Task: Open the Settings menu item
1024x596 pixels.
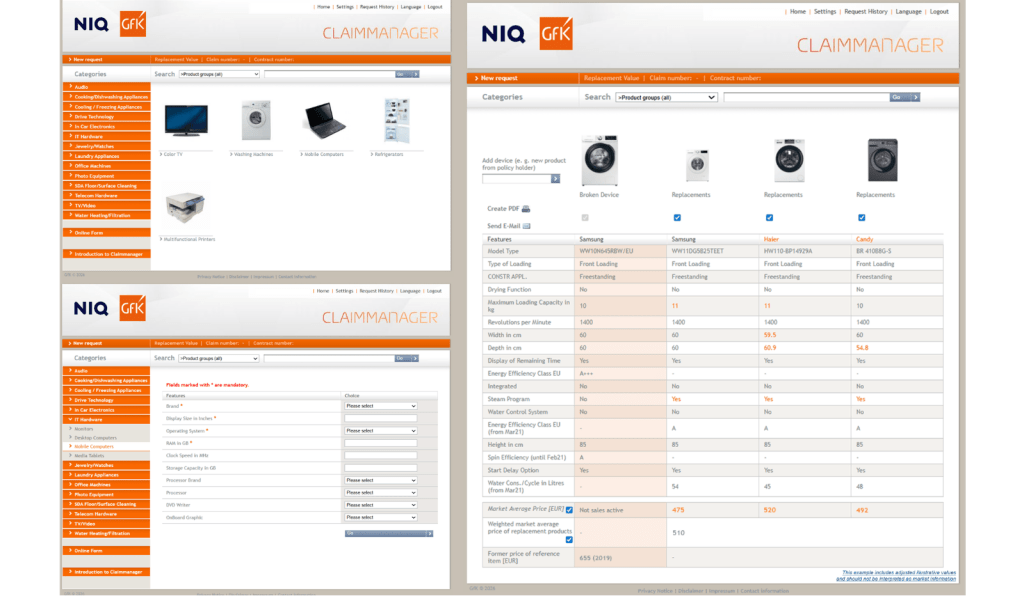Action: coord(825,12)
